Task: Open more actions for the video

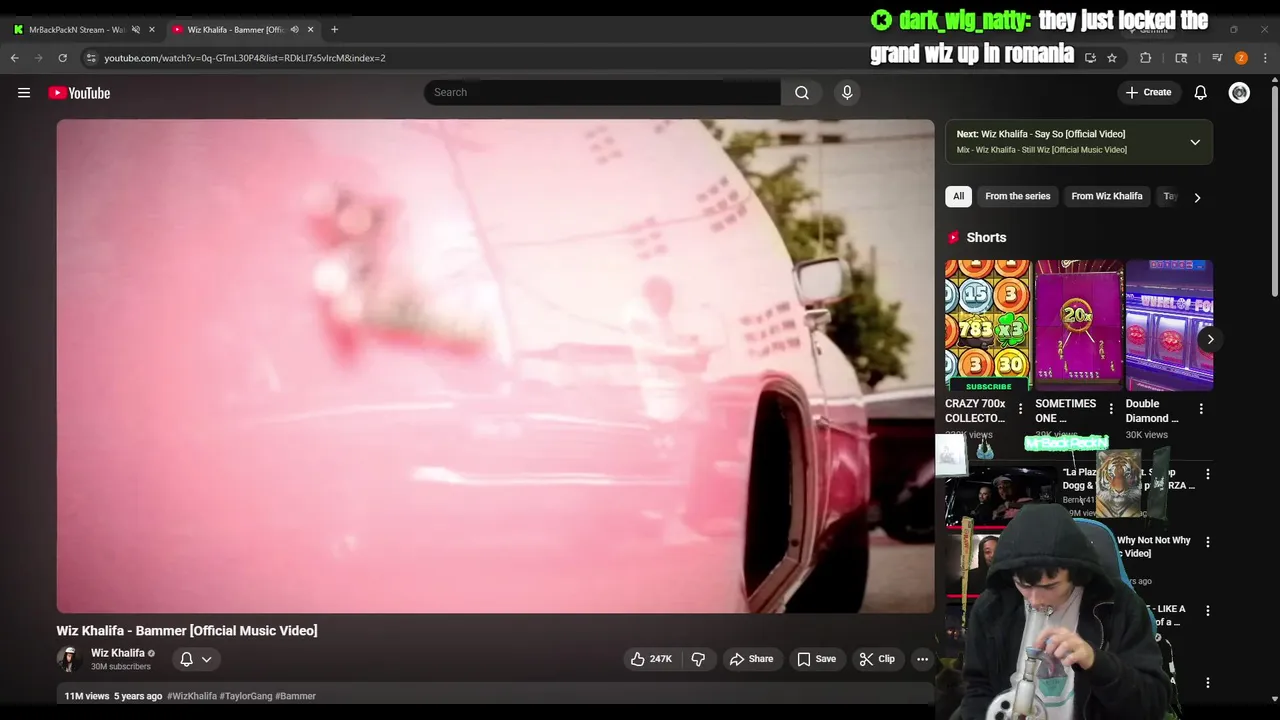Action: pos(922,659)
